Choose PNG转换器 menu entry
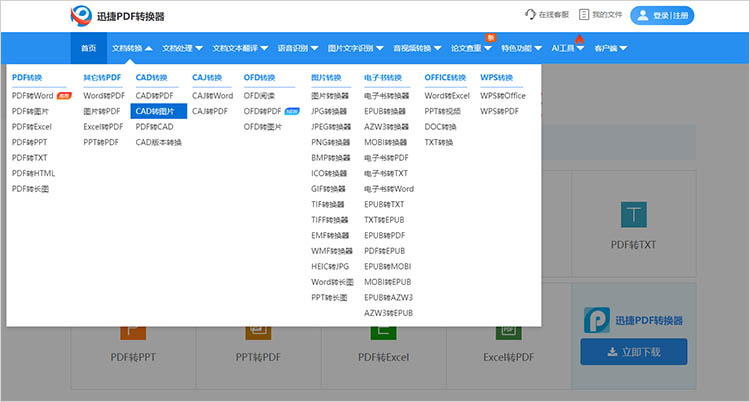The image size is (750, 402). coord(330,142)
